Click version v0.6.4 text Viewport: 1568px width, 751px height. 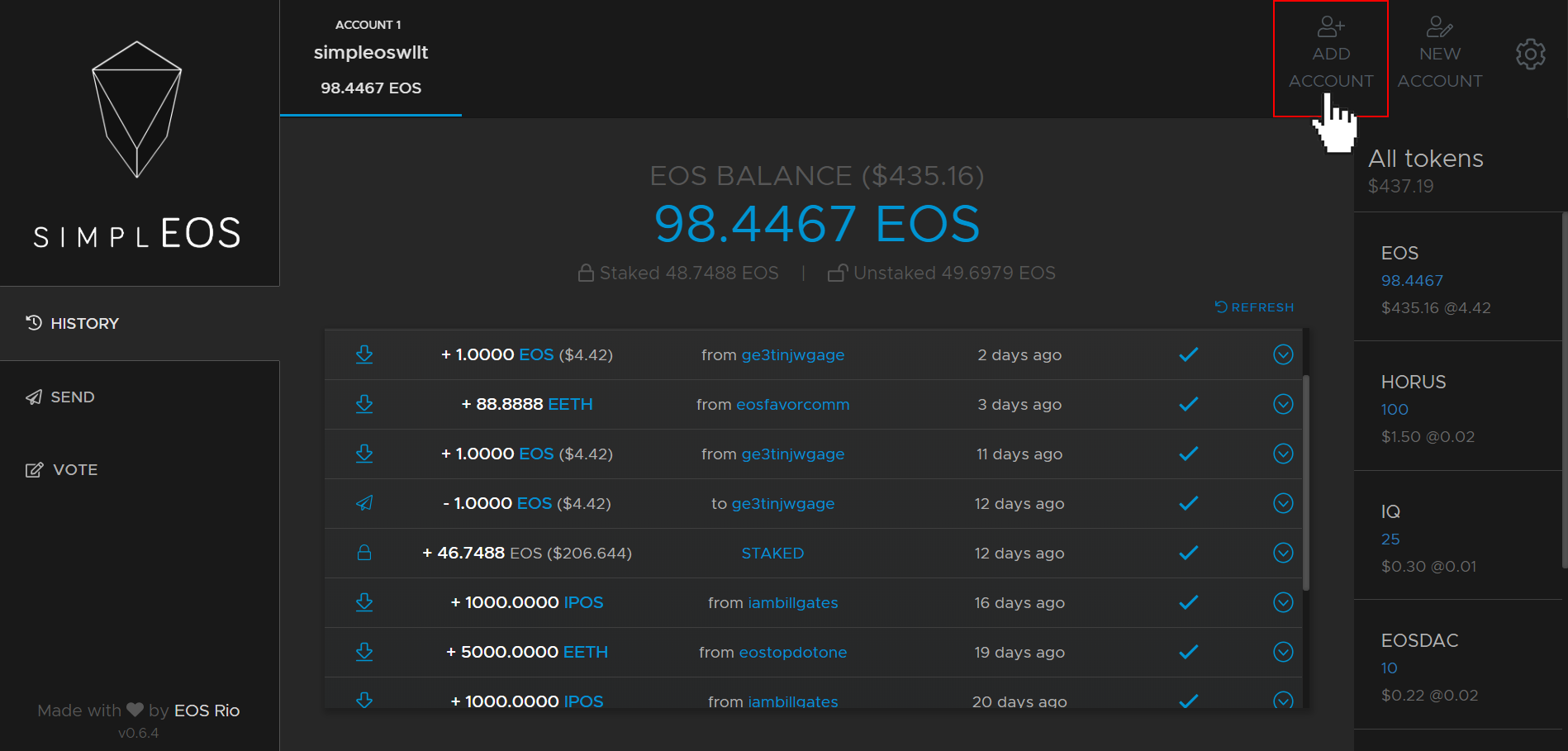[x=138, y=733]
